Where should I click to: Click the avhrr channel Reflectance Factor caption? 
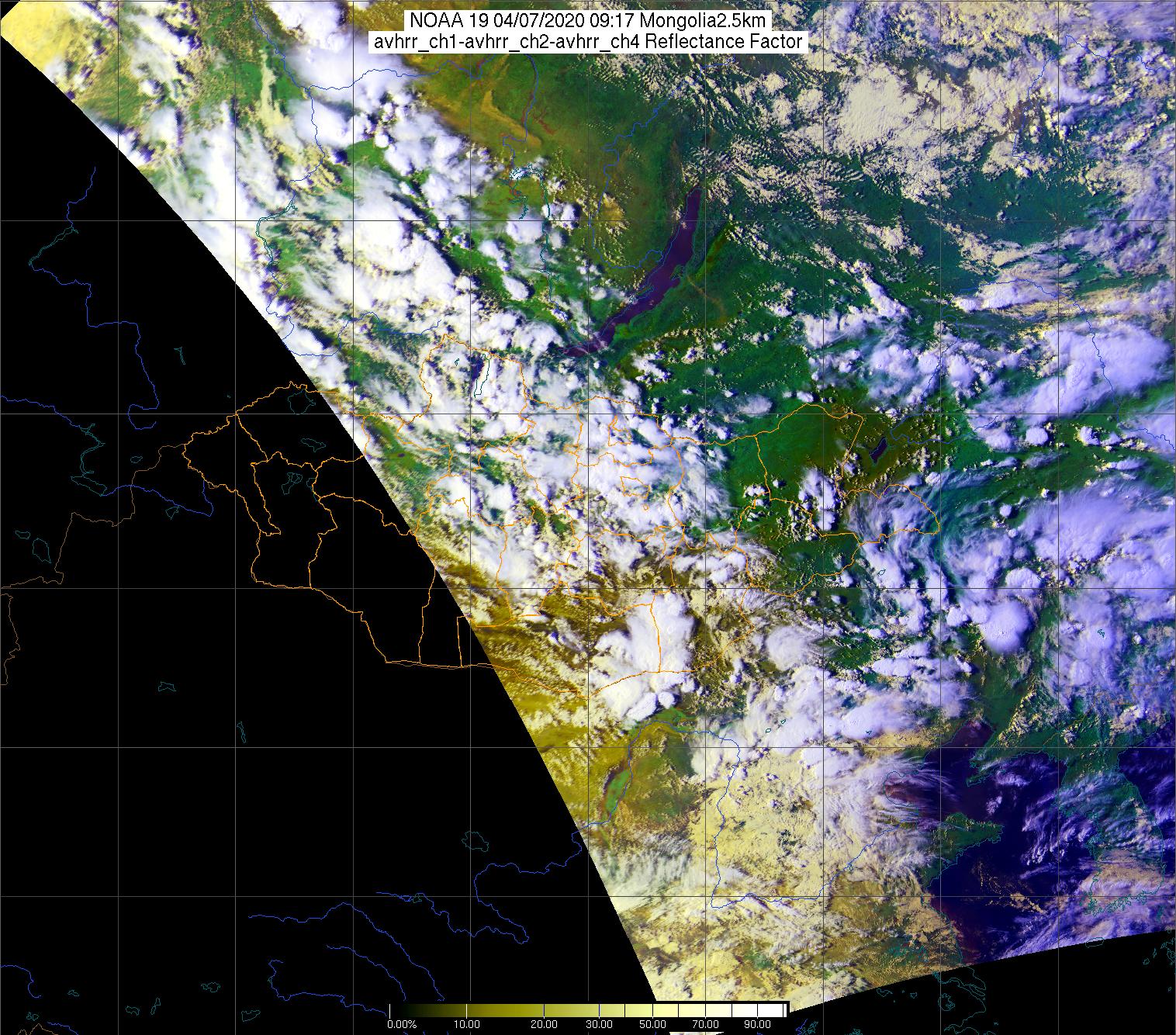click(x=588, y=41)
